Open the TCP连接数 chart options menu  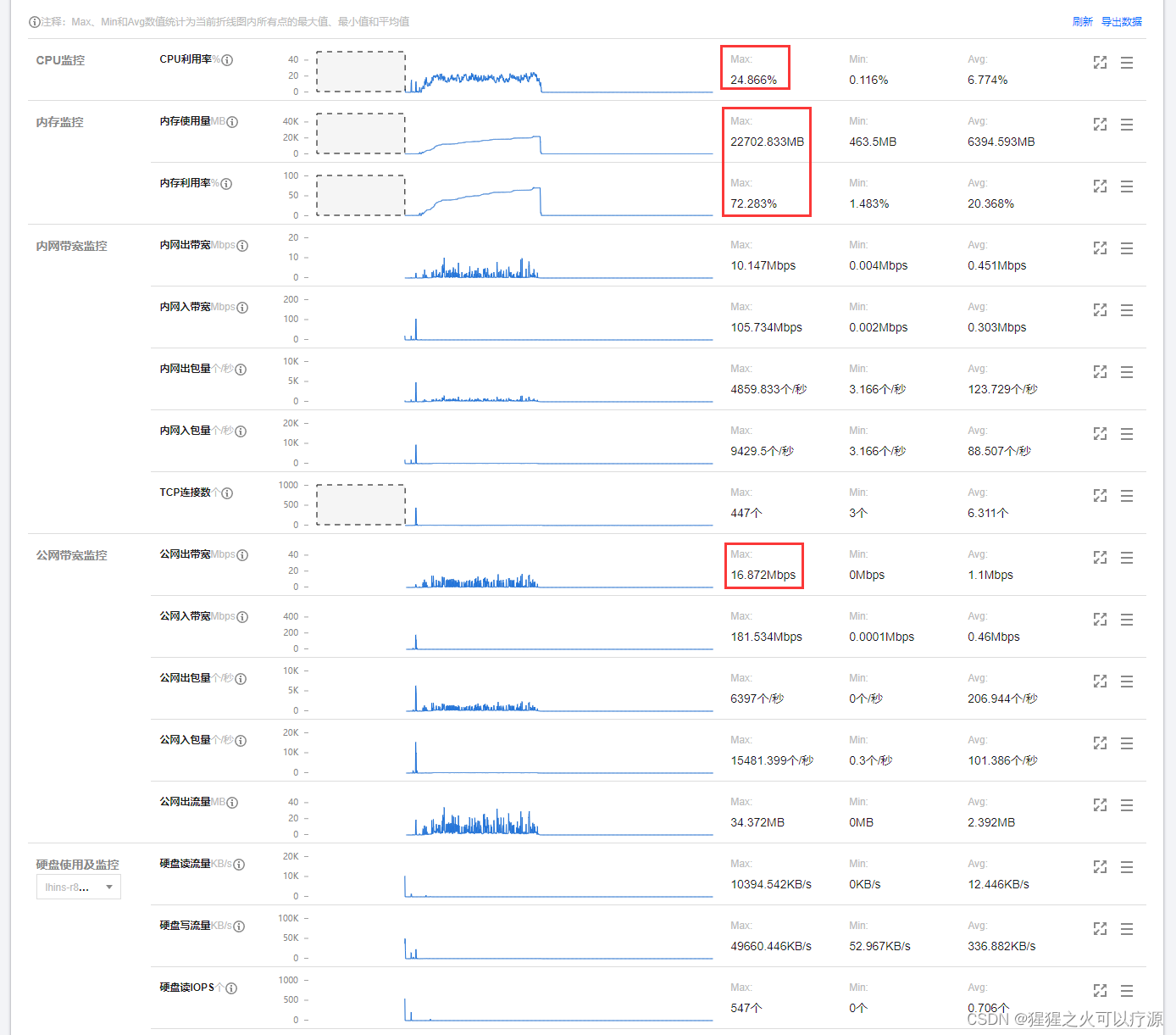click(x=1127, y=496)
